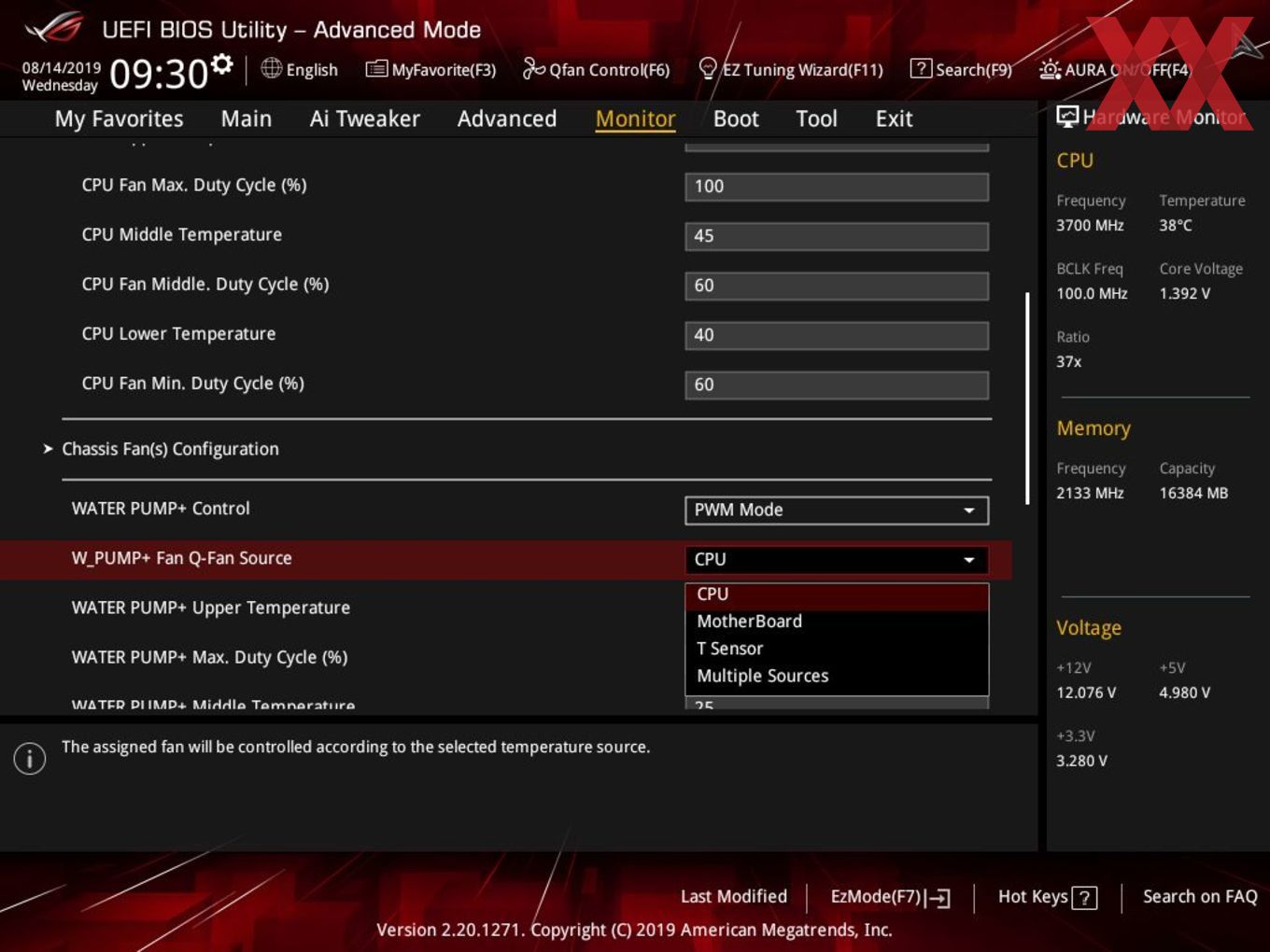Open Search(F9) question mark icon
1270x952 pixels.
click(x=921, y=68)
